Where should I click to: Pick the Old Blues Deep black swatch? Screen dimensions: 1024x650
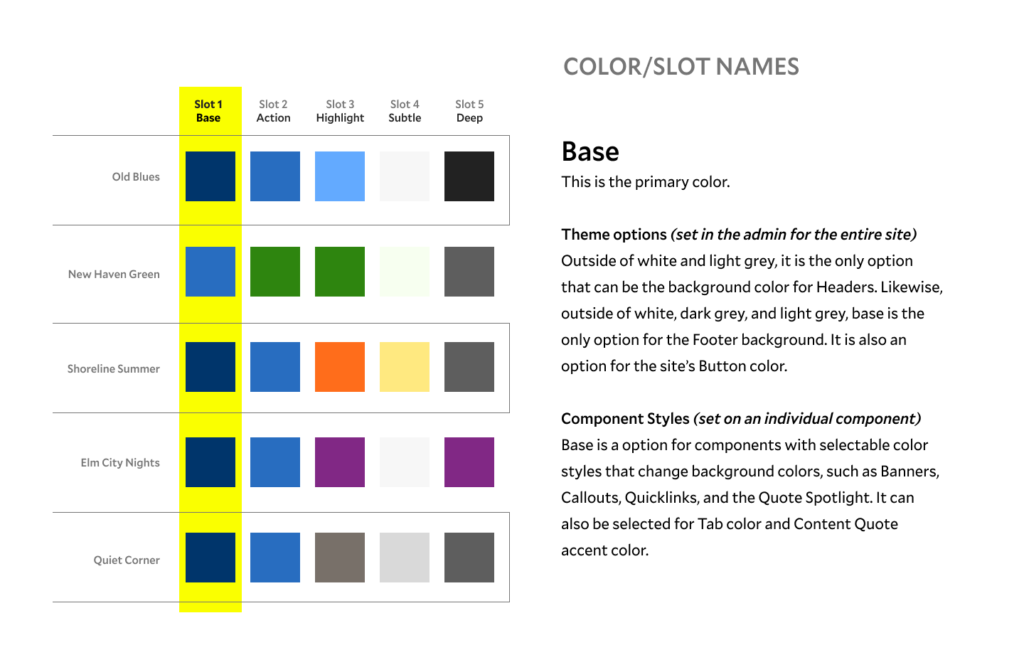point(469,176)
